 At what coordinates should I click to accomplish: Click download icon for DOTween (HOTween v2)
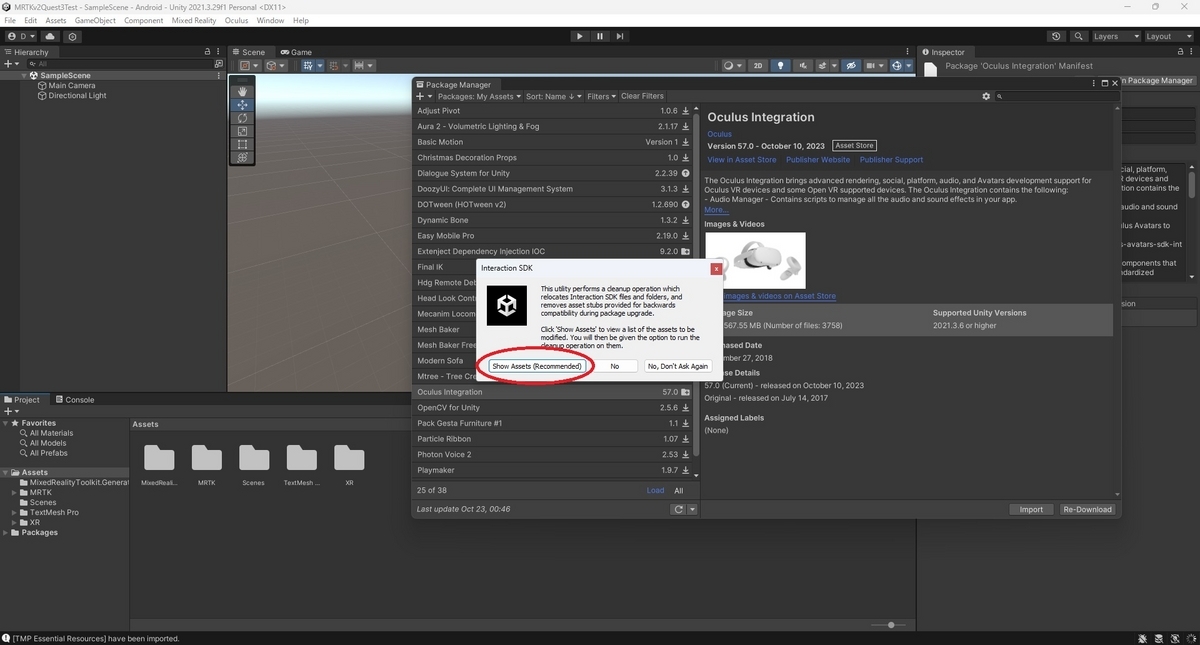tap(686, 204)
